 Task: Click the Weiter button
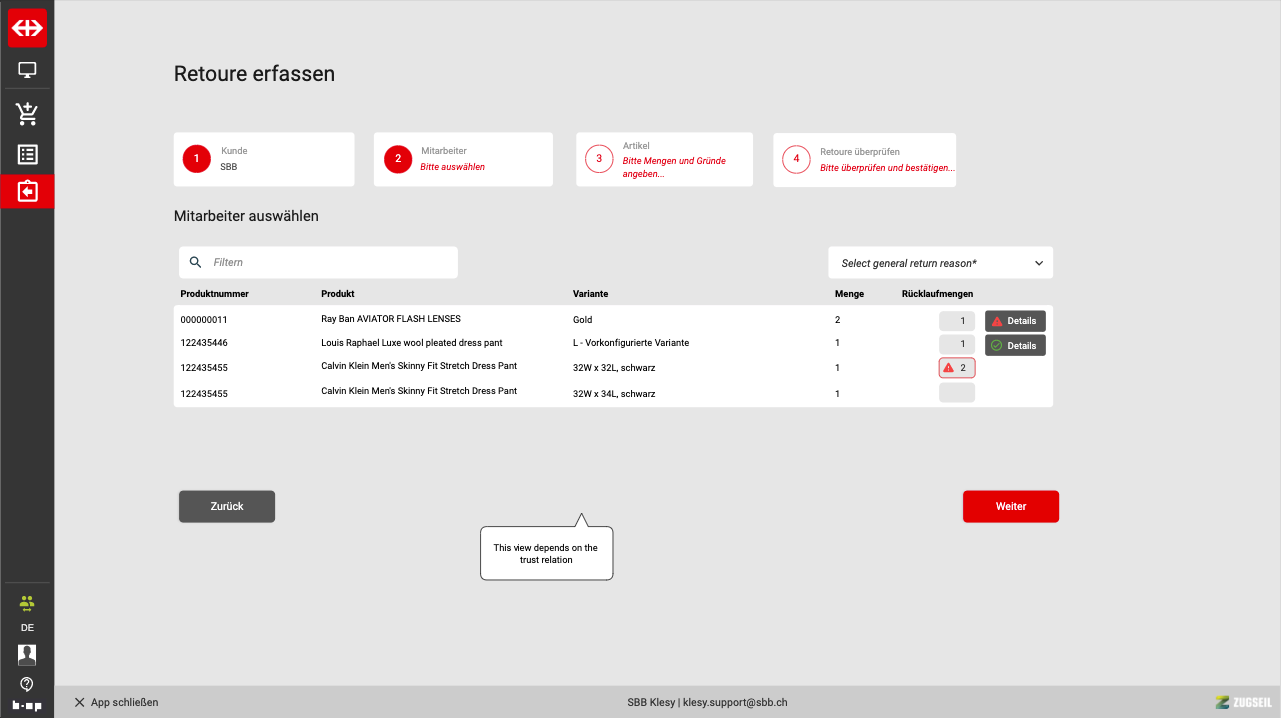[x=1010, y=507]
